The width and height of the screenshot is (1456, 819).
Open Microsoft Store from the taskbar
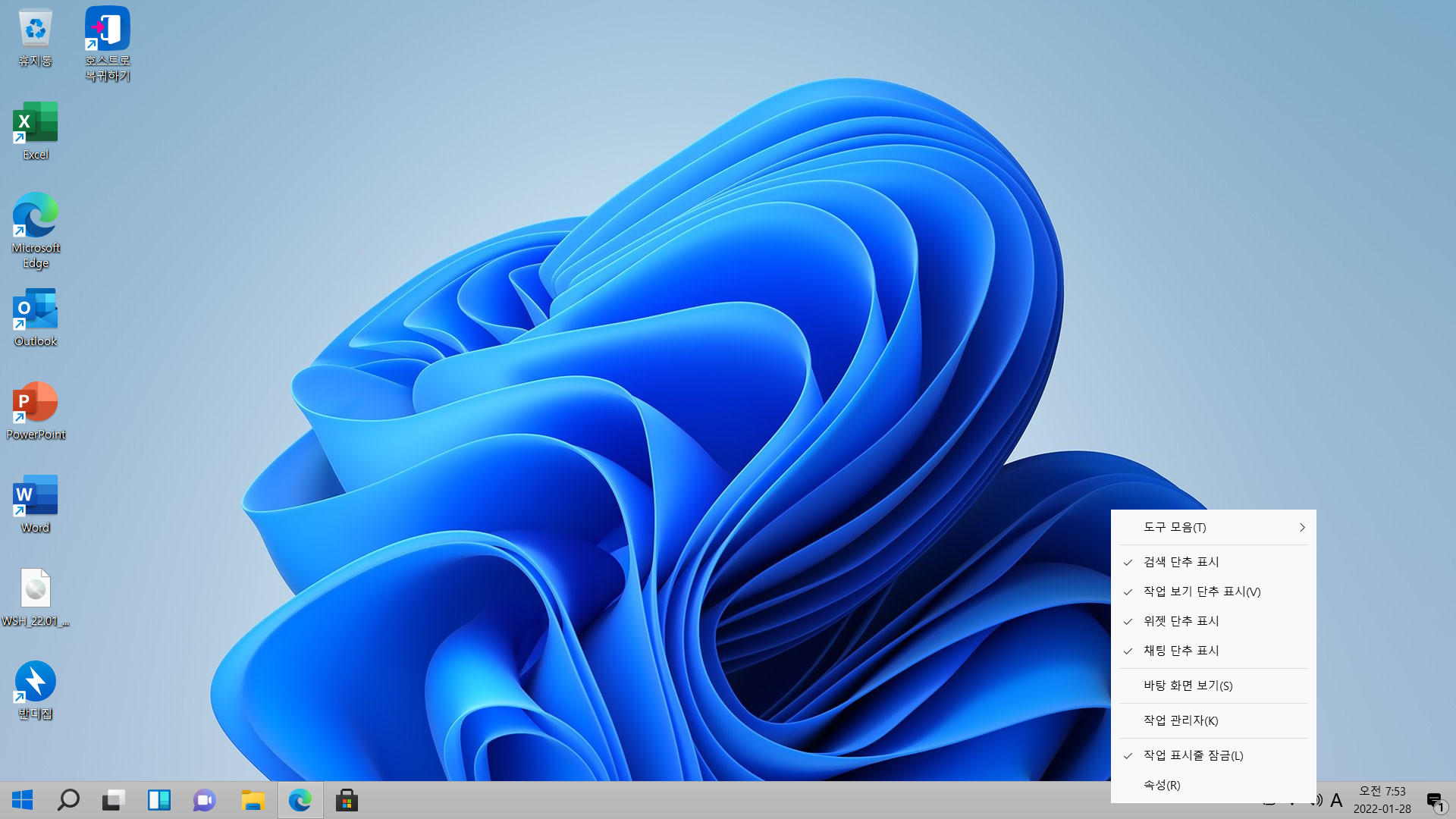pos(347,800)
